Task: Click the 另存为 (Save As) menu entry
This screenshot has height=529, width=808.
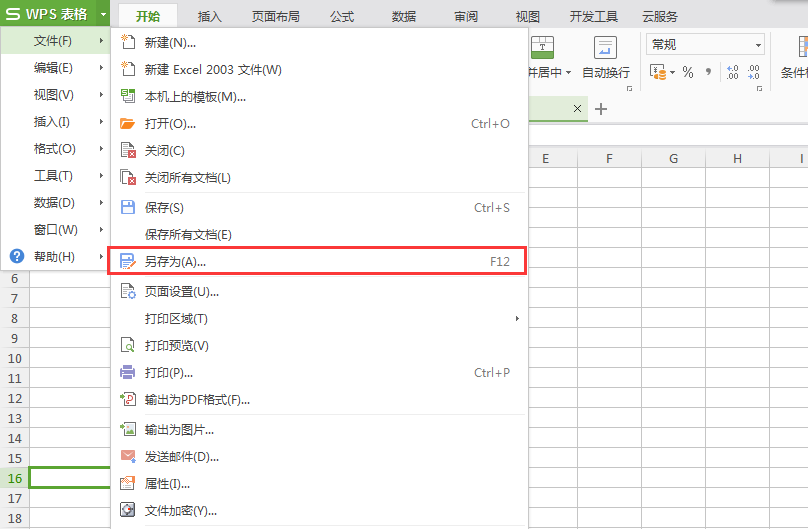Action: (x=175, y=261)
